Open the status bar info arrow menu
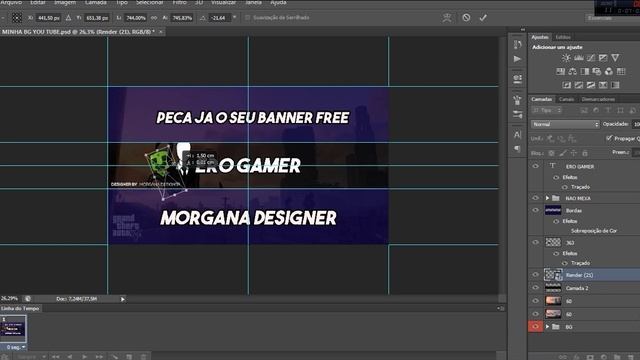The image size is (640, 360). 122,299
